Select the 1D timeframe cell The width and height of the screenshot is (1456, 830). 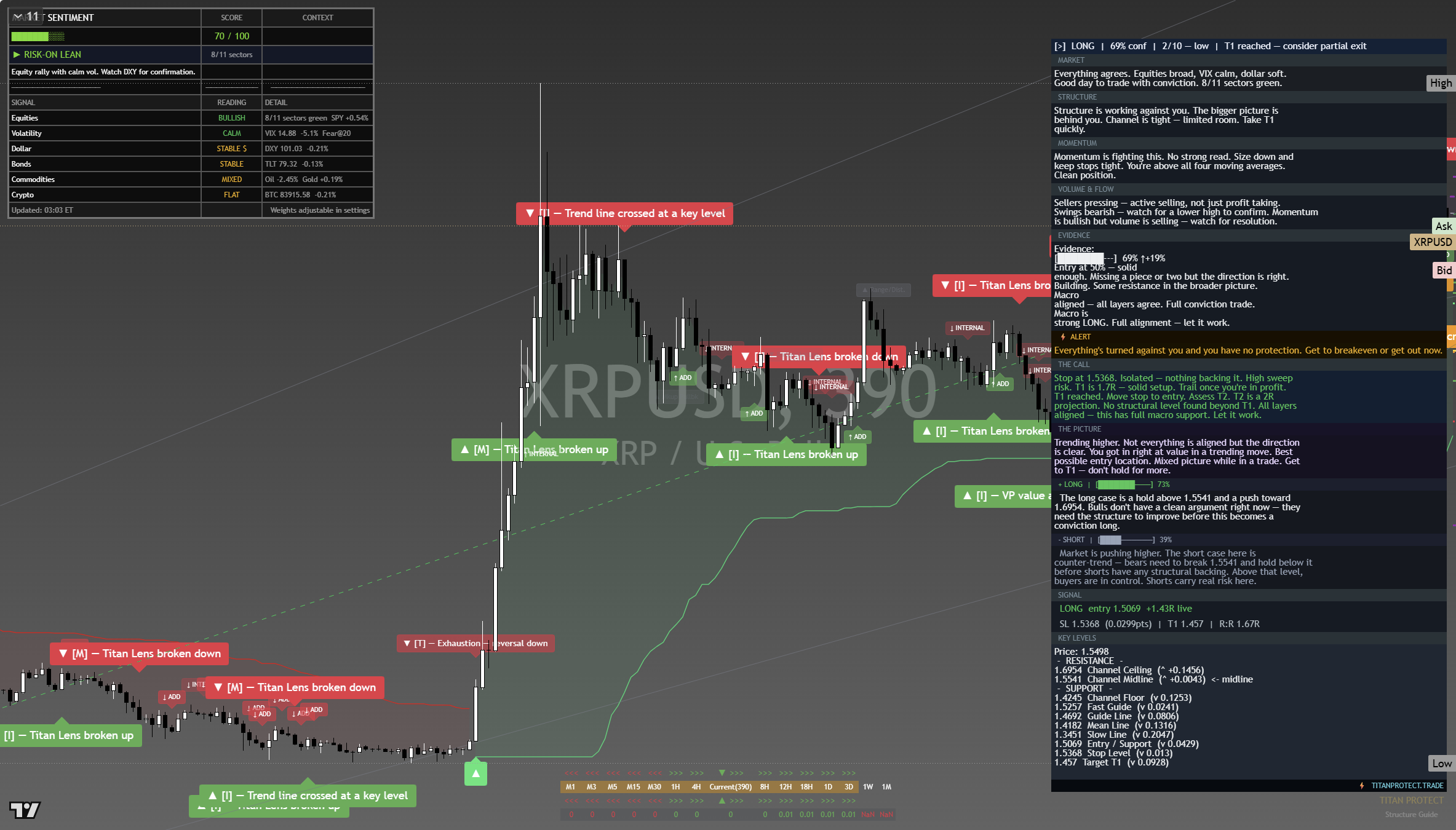828,787
